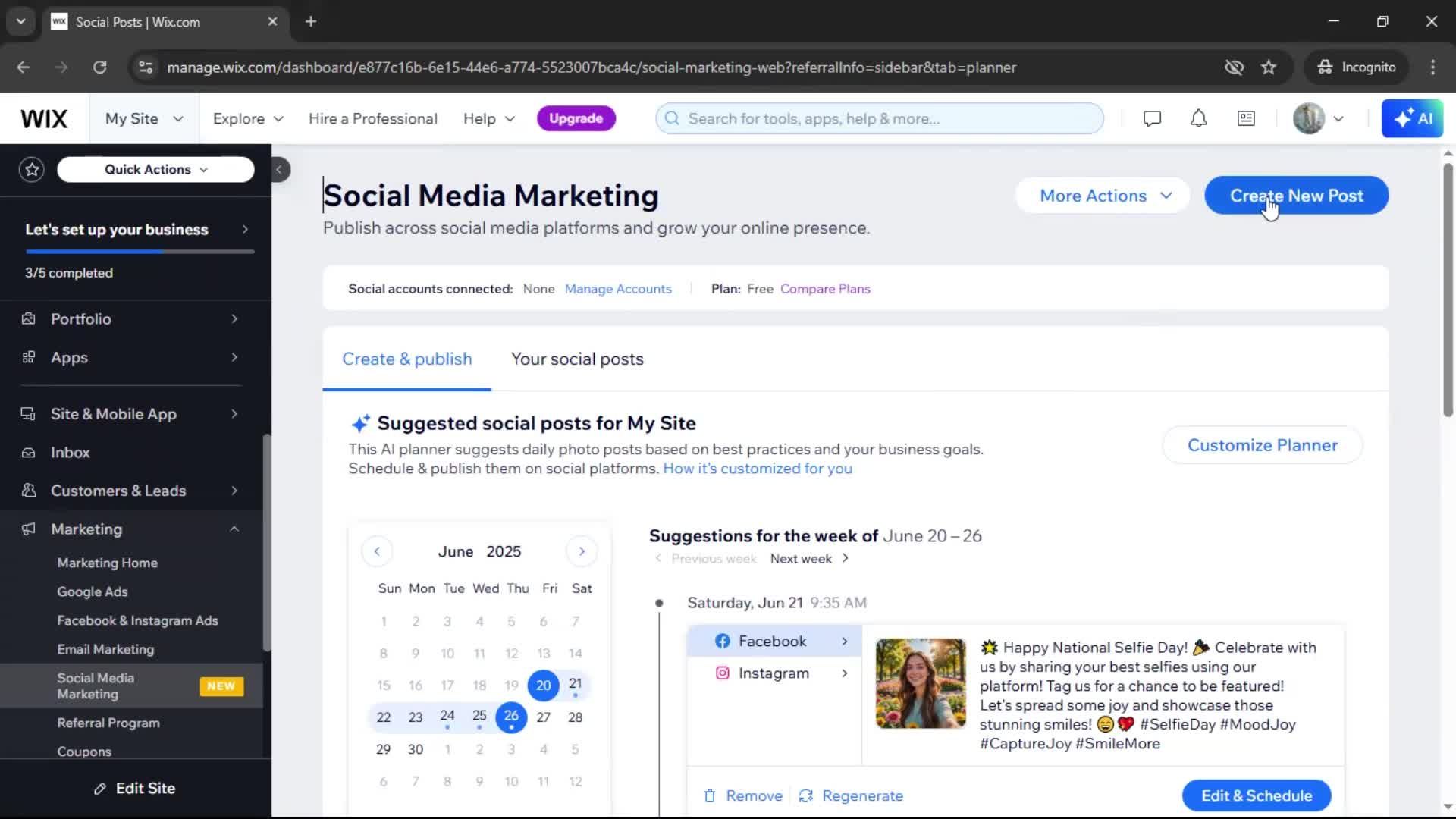The width and height of the screenshot is (1456, 819).
Task: Select June 27 on the calendar
Action: 543,717
